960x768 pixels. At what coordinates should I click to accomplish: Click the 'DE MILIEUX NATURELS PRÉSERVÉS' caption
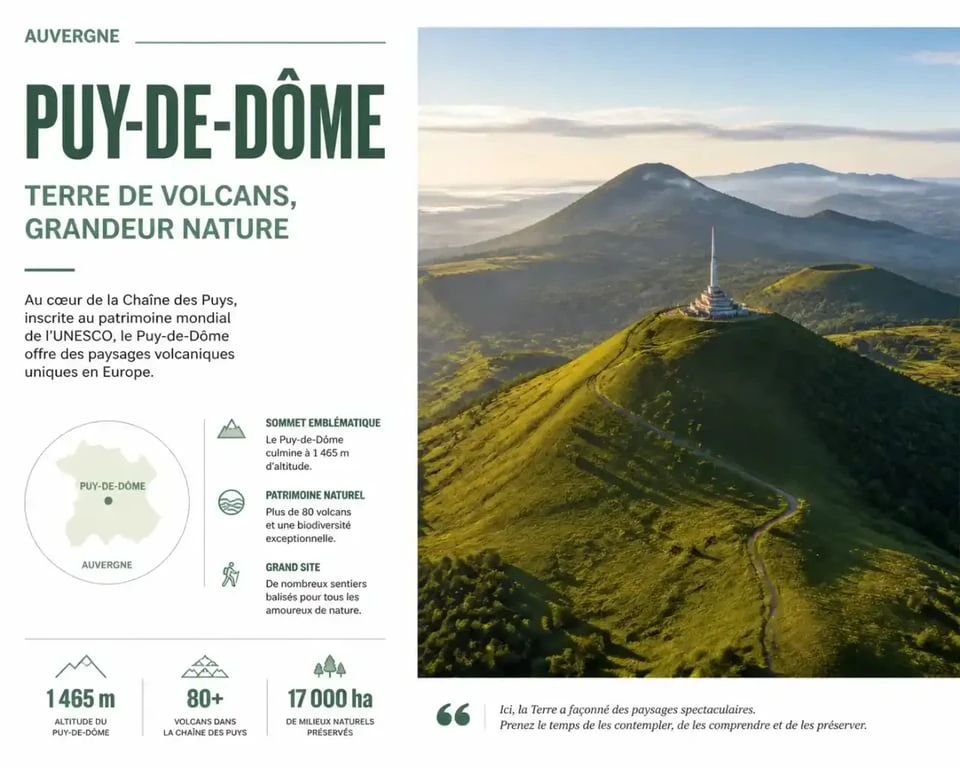[x=330, y=727]
